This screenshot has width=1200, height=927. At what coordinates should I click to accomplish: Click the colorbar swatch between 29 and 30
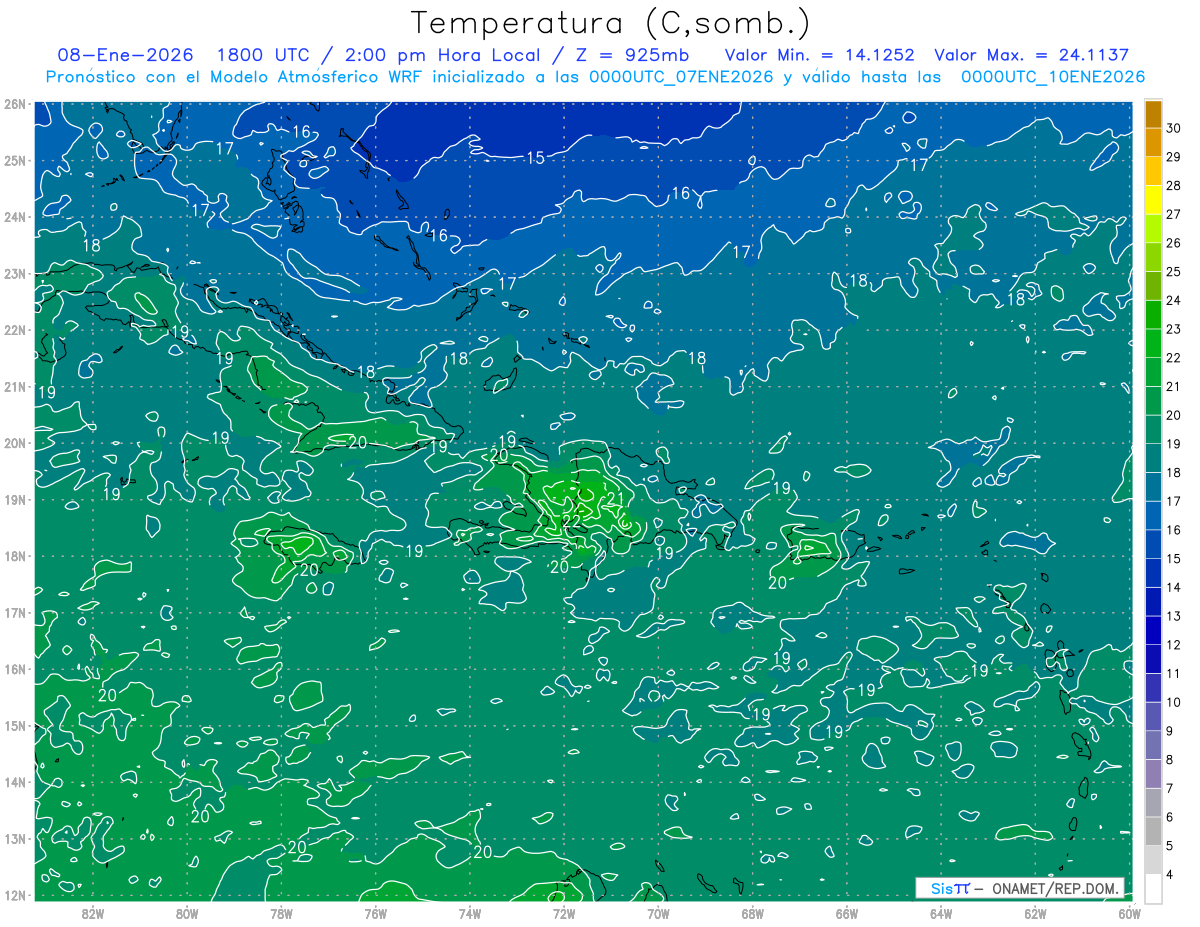pos(1153,142)
